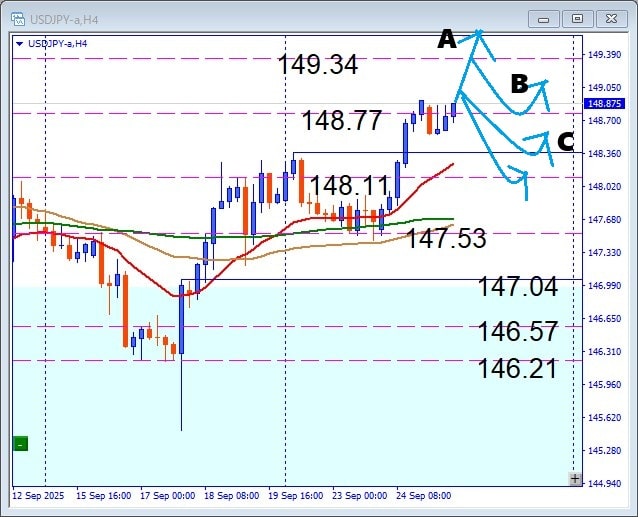Click the 12 Sep 2025 date on time axis
This screenshot has width=638, height=517.
click(x=39, y=495)
